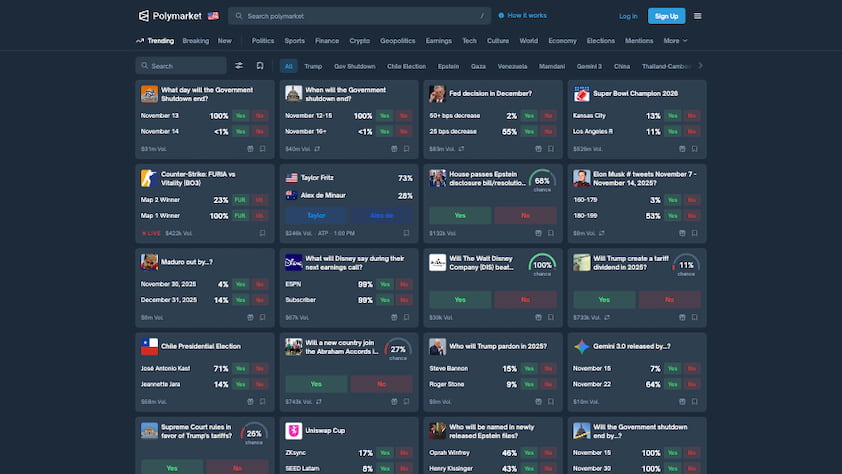The image size is (842, 474).
Task: Open the Sports category
Action: tap(294, 41)
